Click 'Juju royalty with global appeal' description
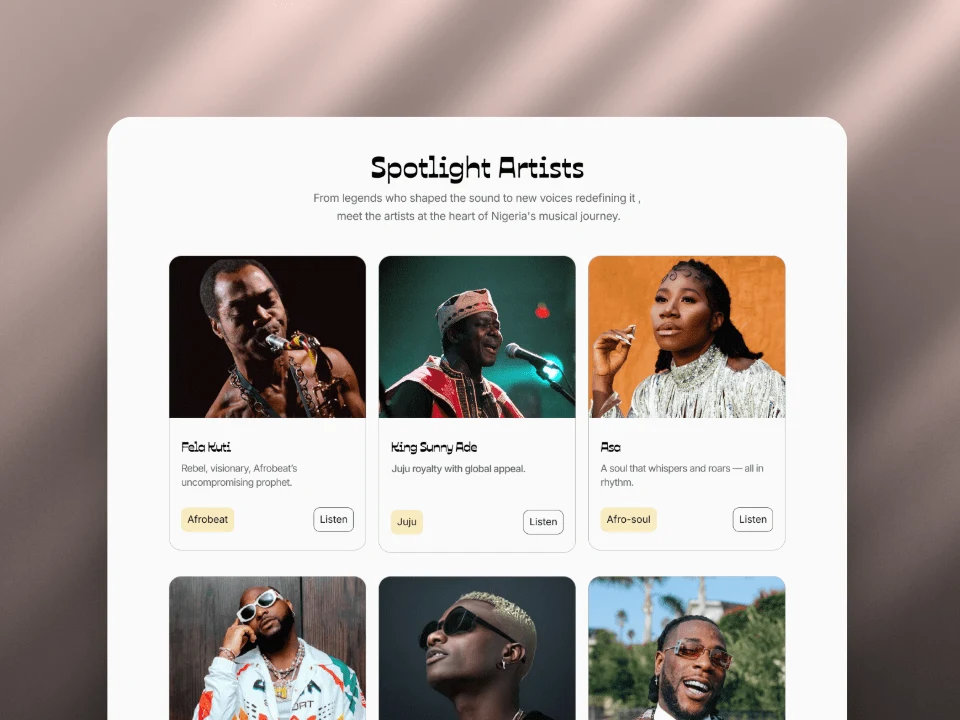The height and width of the screenshot is (720, 960). point(459,468)
